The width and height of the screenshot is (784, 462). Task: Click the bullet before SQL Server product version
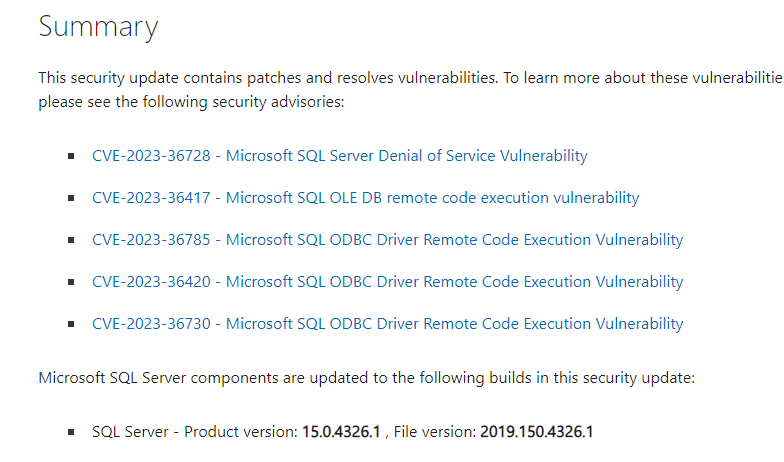[71, 432]
